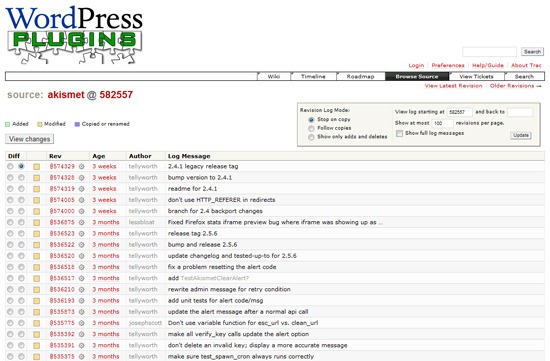This screenshot has height=361, width=550.
Task: Open the About Trac link
Action: [526, 66]
